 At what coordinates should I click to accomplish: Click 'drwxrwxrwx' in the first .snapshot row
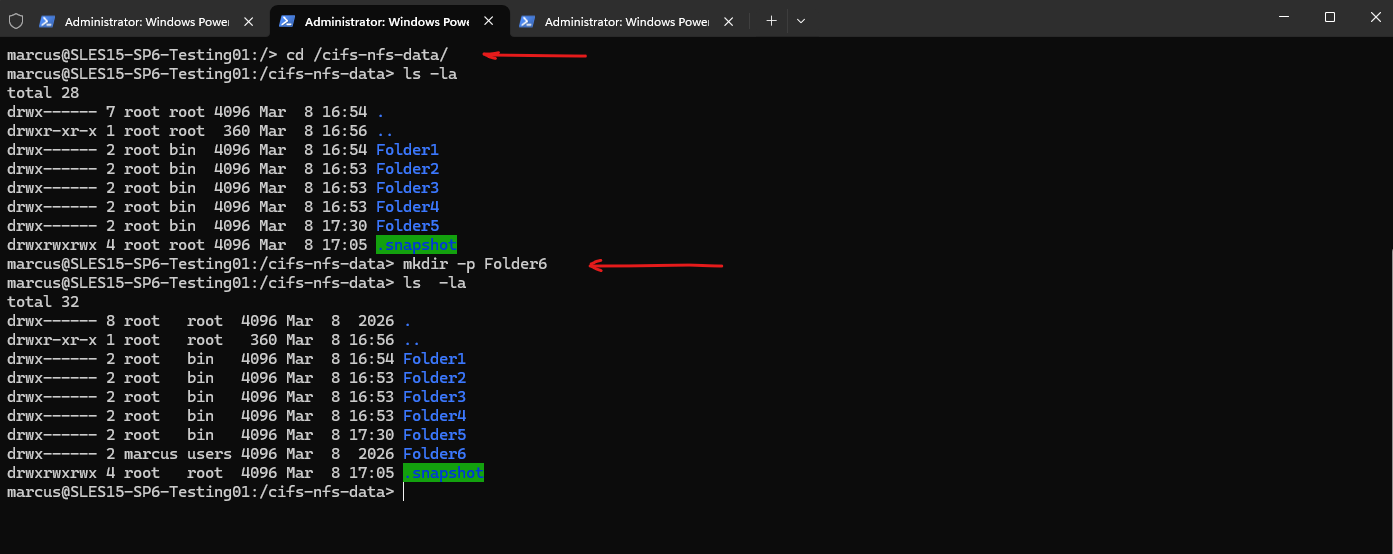click(x=52, y=245)
